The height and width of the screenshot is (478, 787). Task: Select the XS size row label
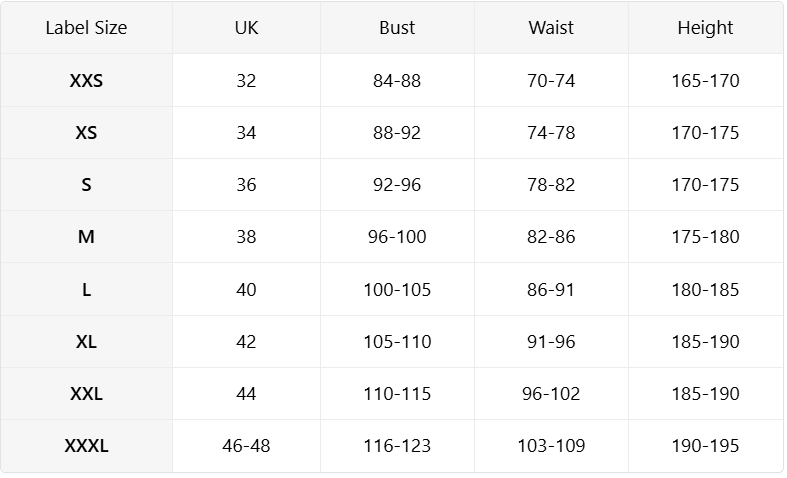pyautogui.click(x=86, y=133)
